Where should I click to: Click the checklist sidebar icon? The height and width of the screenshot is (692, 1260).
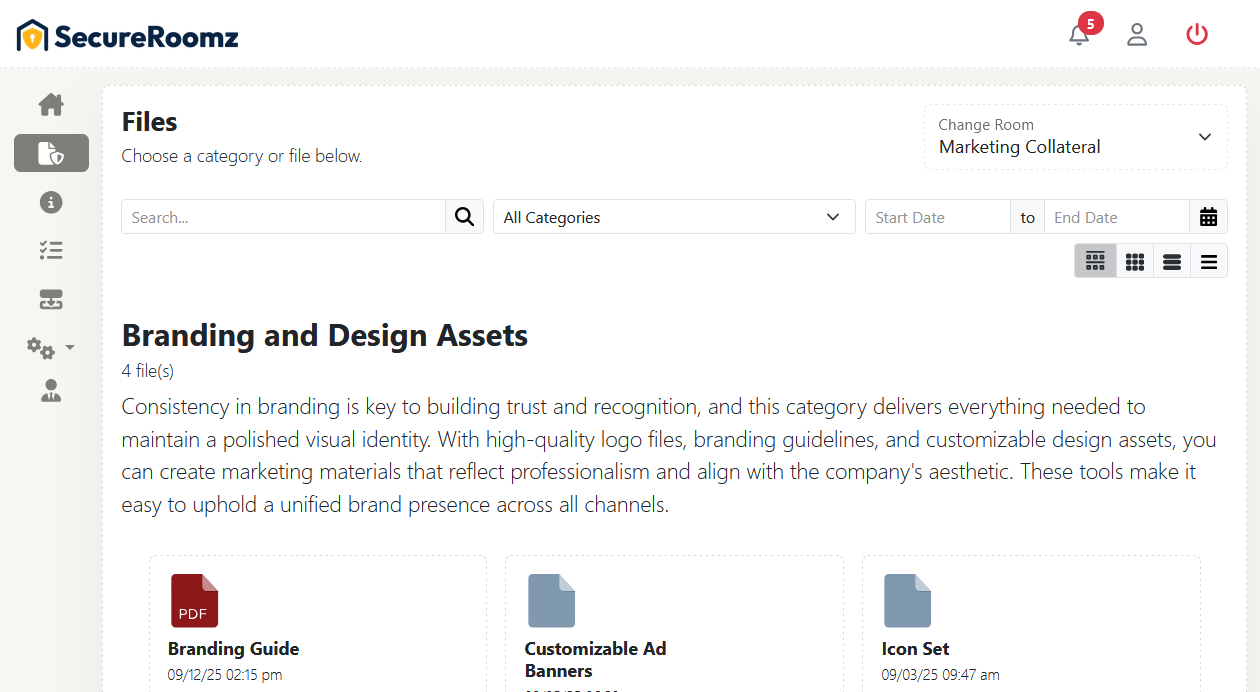51,250
